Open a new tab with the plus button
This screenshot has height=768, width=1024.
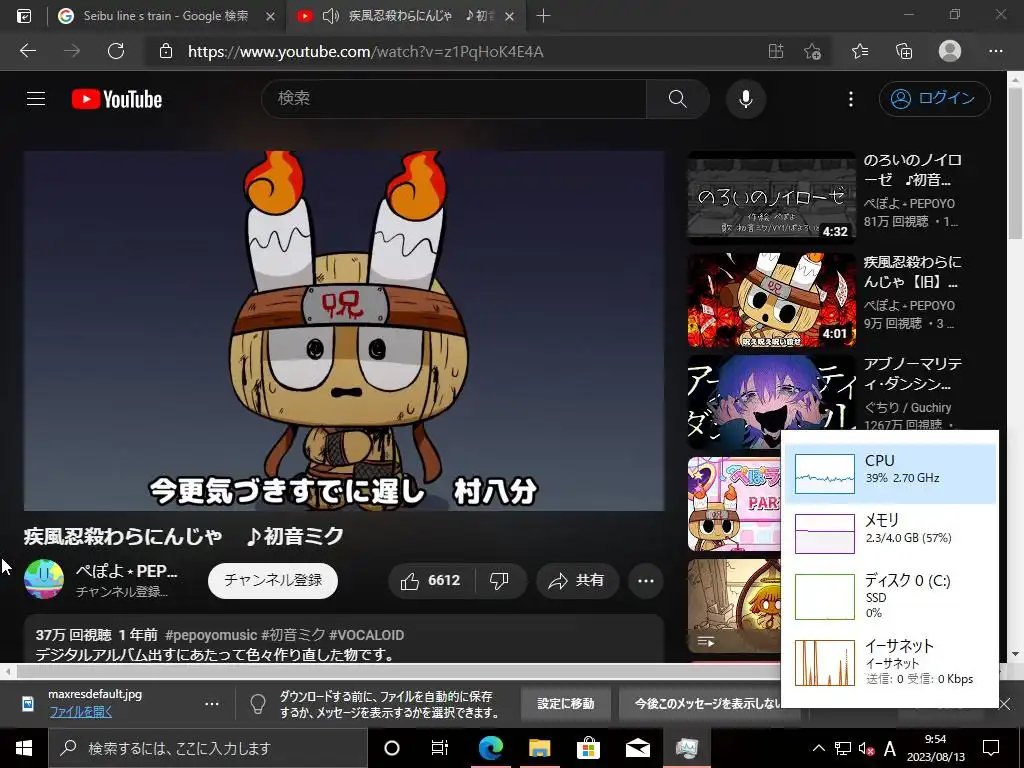[x=543, y=16]
